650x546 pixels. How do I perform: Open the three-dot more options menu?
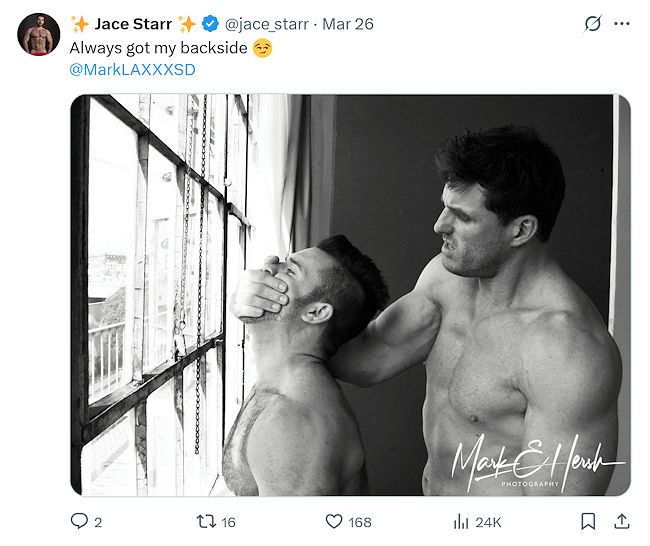coord(622,24)
